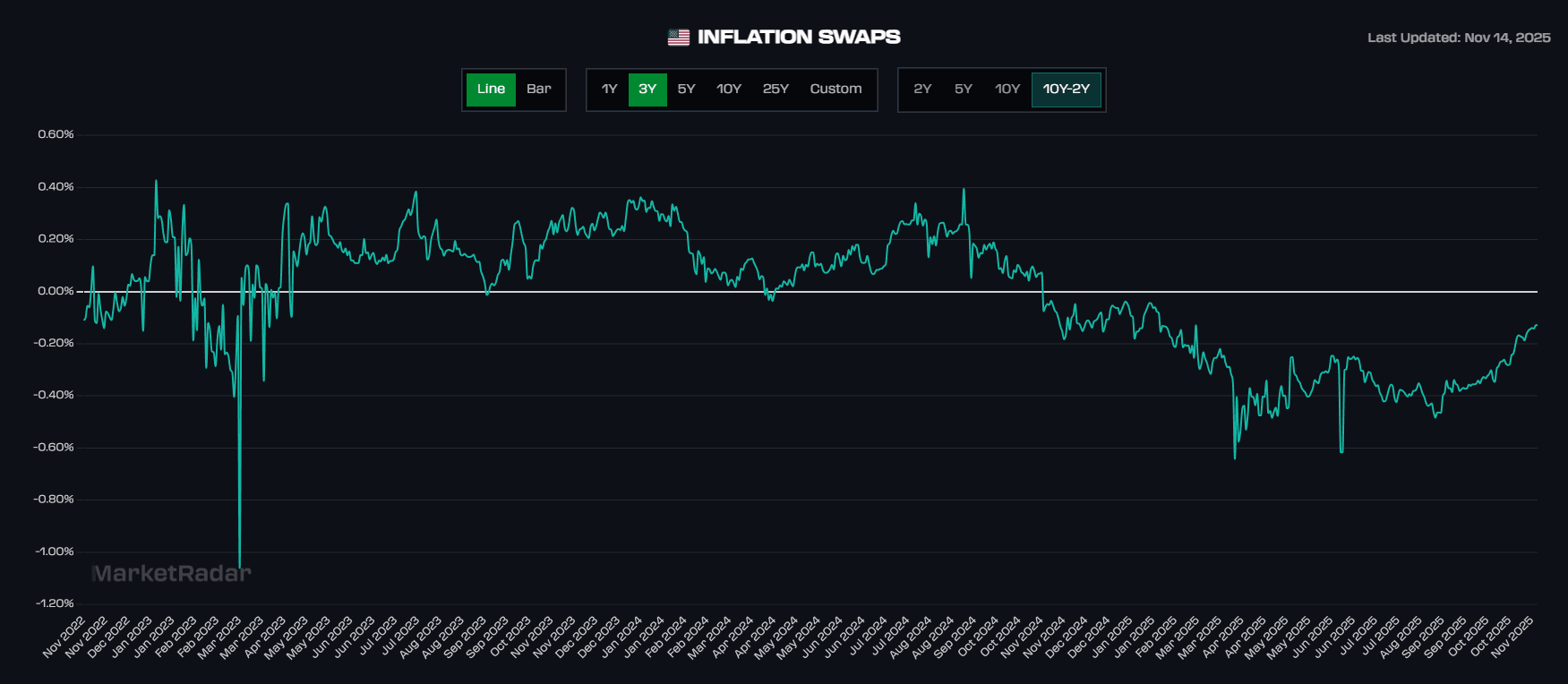
Task: Show the 25Y time range
Action: pos(775,90)
